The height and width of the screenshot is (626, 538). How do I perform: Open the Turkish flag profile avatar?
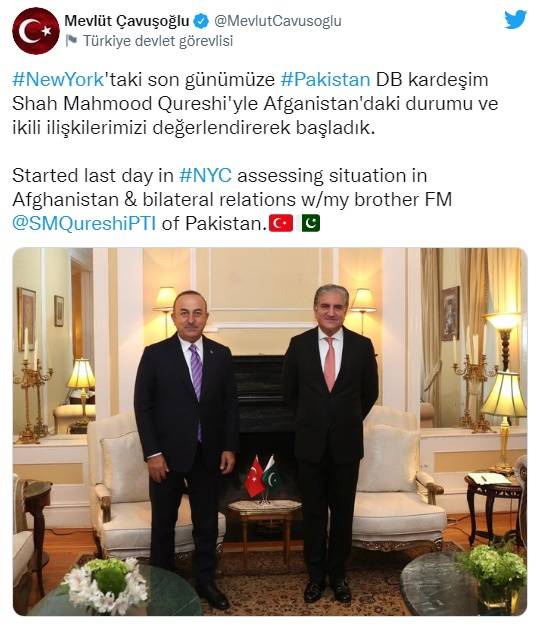point(36,31)
